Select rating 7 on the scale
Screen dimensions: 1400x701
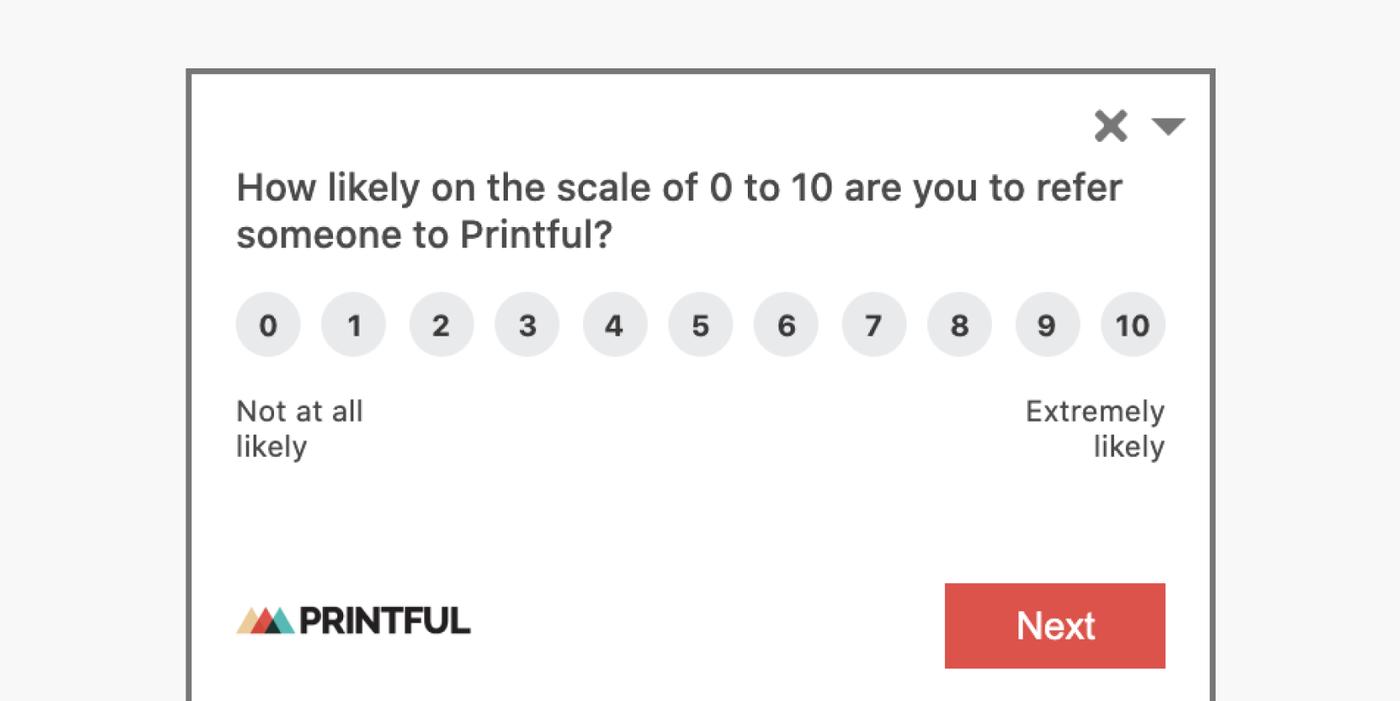coord(873,324)
